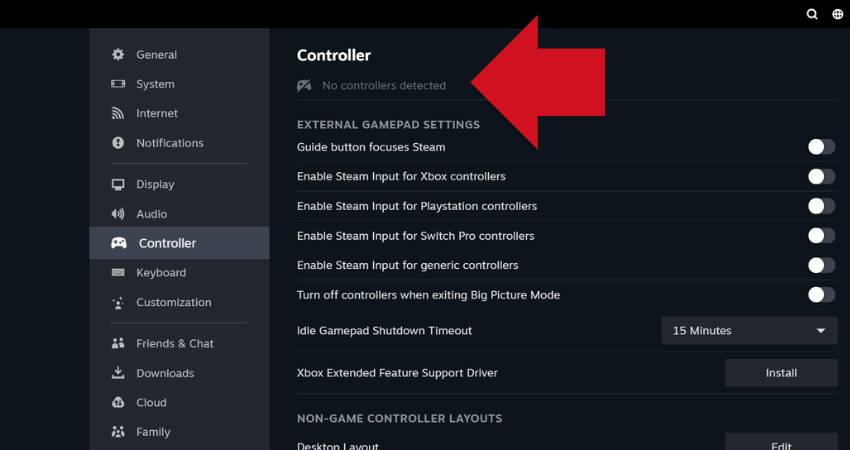Click the Friends & Chat people icon
Screen dimensions: 850x450
point(118,343)
